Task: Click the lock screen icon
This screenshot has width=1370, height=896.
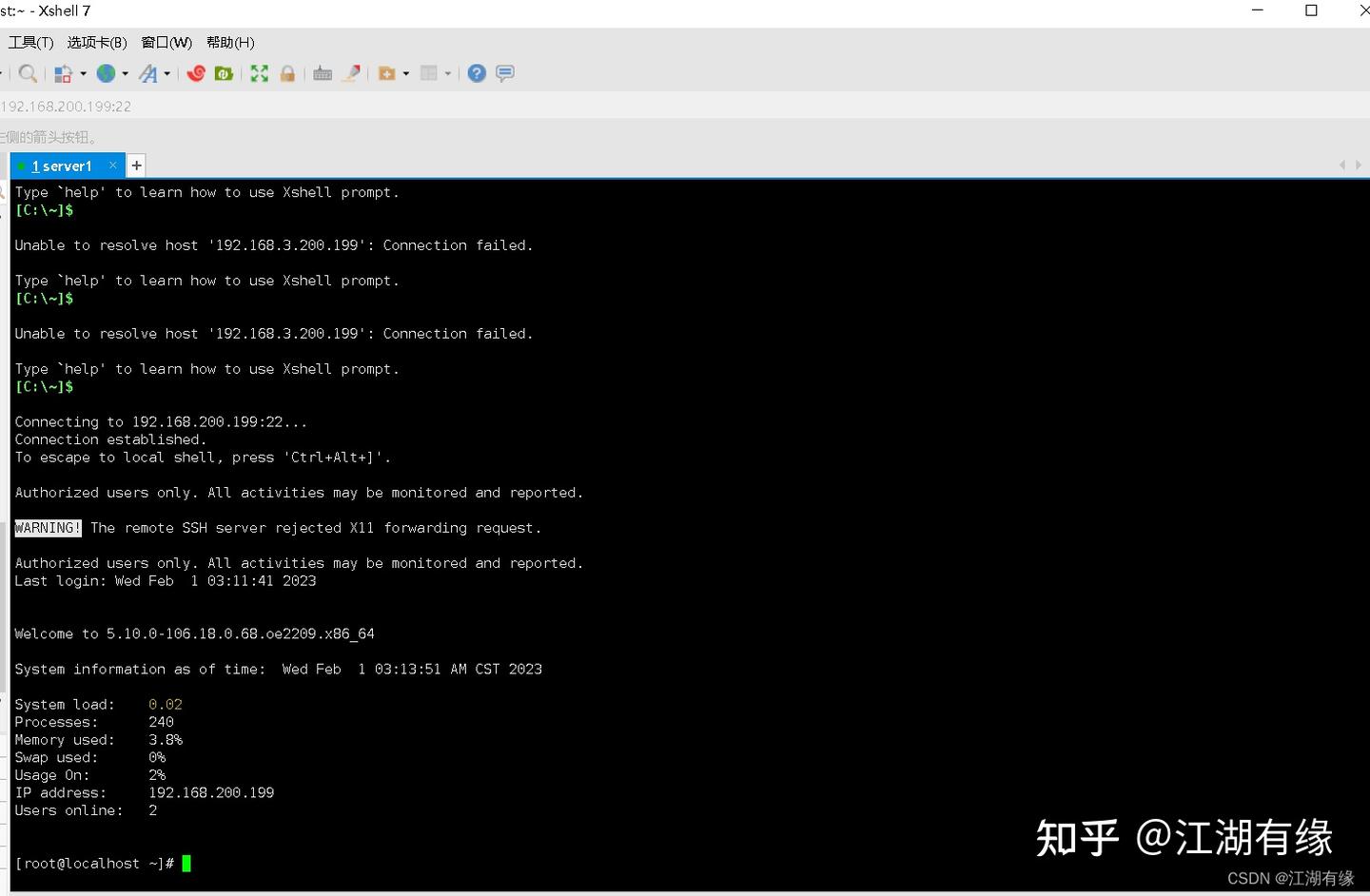Action: pos(287,73)
